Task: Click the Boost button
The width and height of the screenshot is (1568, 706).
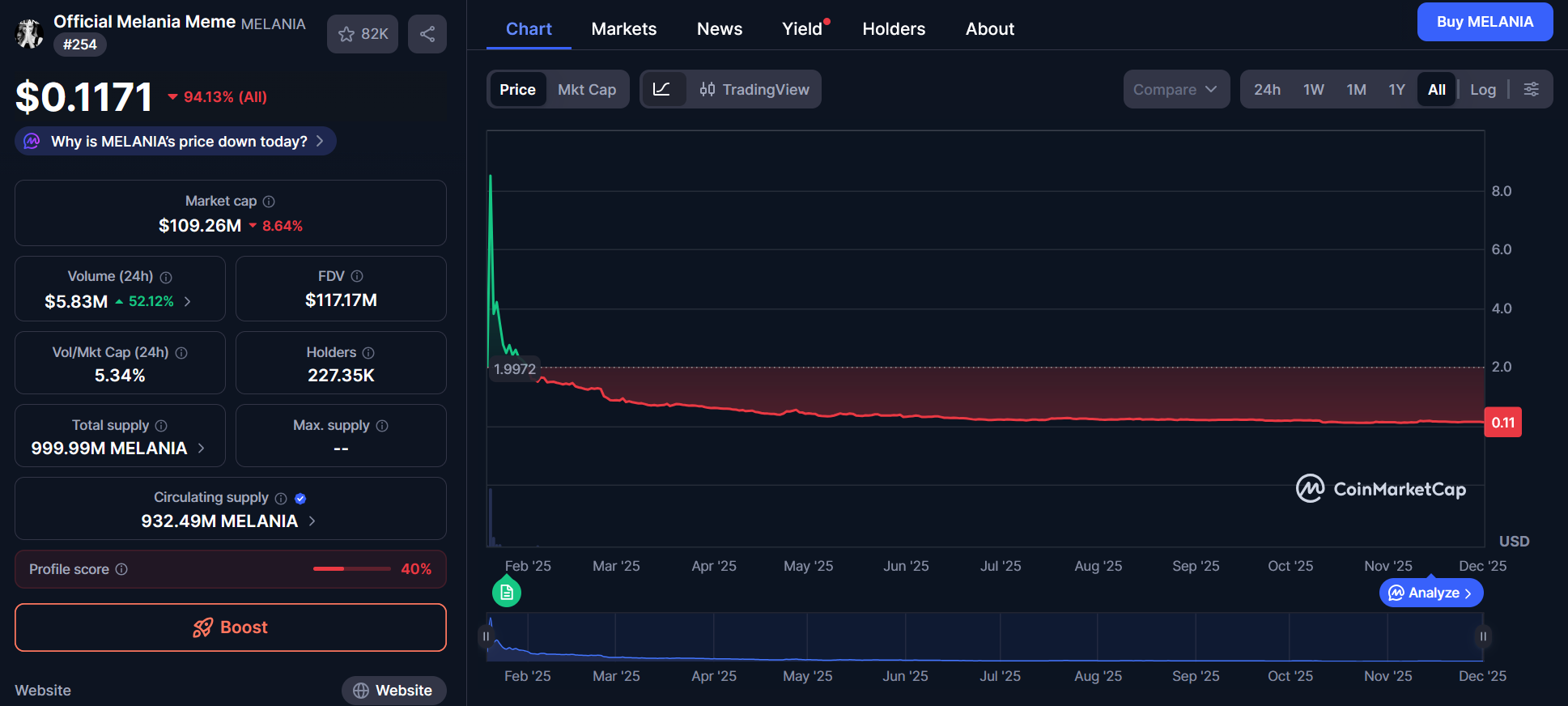Action: (231, 627)
